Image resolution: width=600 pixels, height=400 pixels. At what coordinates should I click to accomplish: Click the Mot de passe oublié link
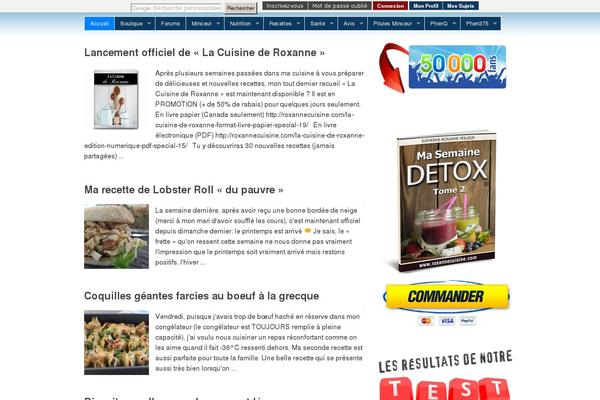[x=339, y=6]
